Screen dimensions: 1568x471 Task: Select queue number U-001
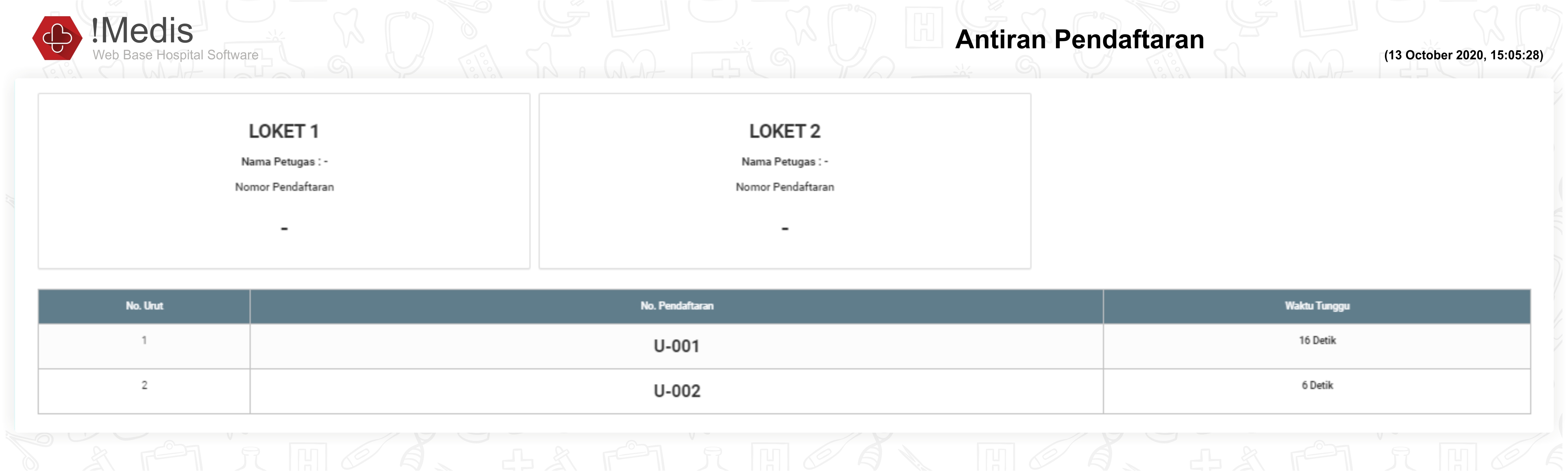676,346
